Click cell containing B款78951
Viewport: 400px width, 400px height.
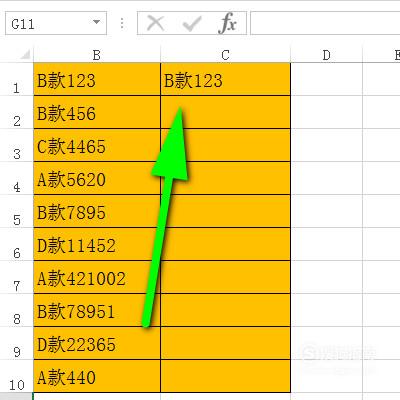(x=97, y=310)
